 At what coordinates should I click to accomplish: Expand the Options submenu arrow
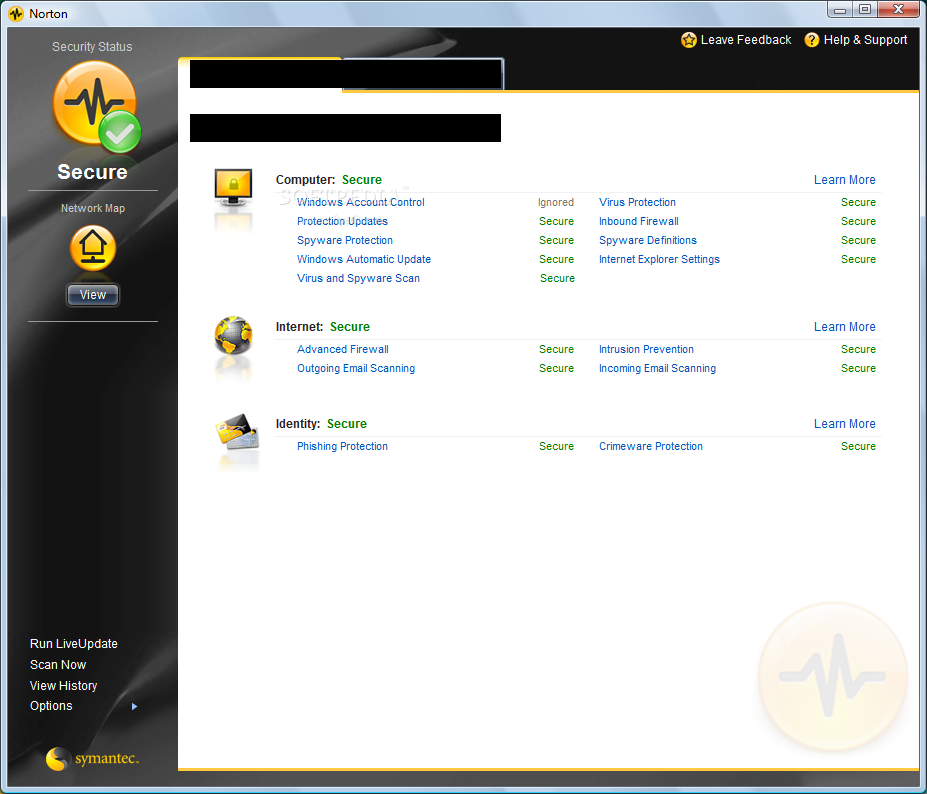[x=134, y=707]
